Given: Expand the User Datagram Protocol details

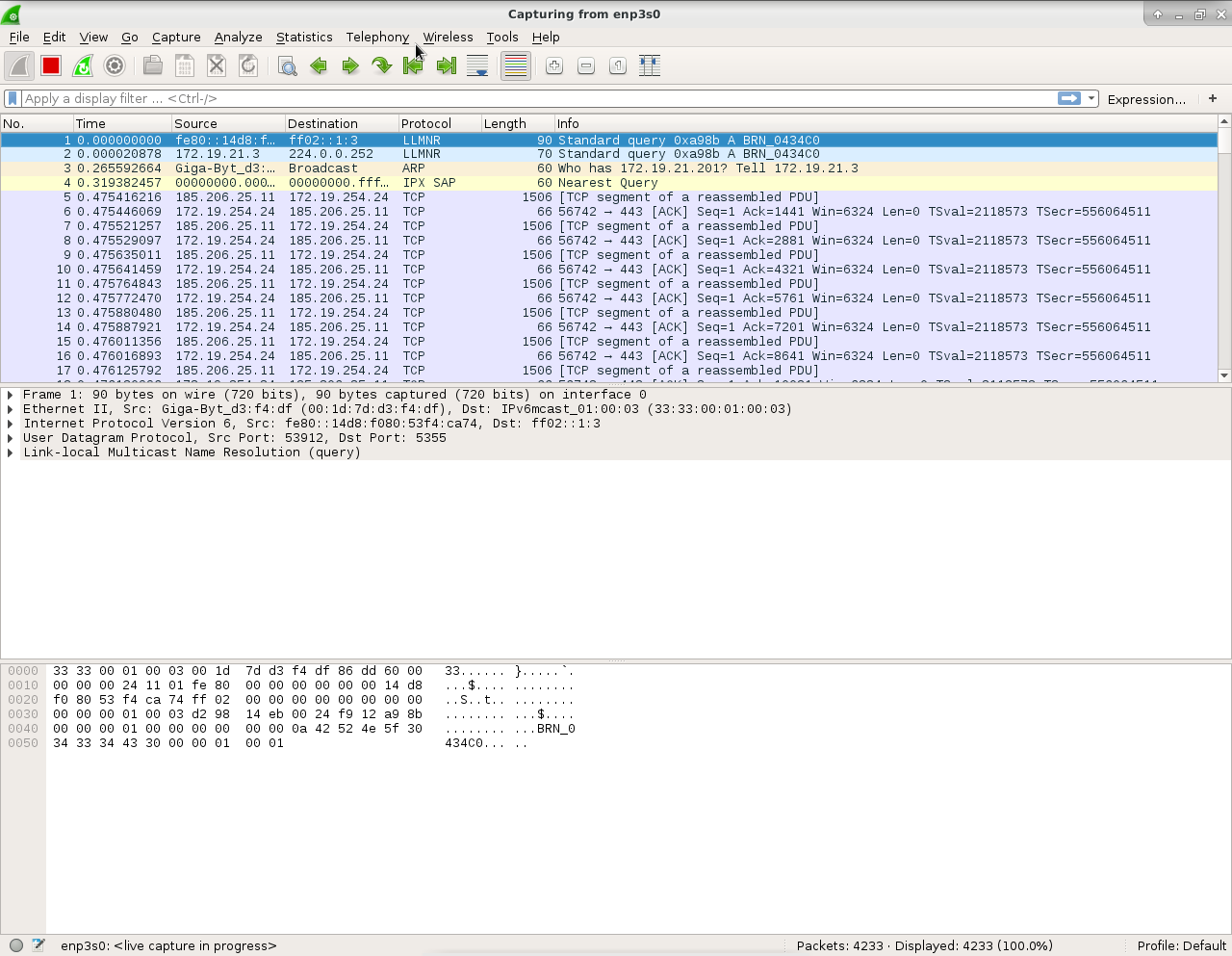Looking at the screenshot, I should tap(11, 438).
